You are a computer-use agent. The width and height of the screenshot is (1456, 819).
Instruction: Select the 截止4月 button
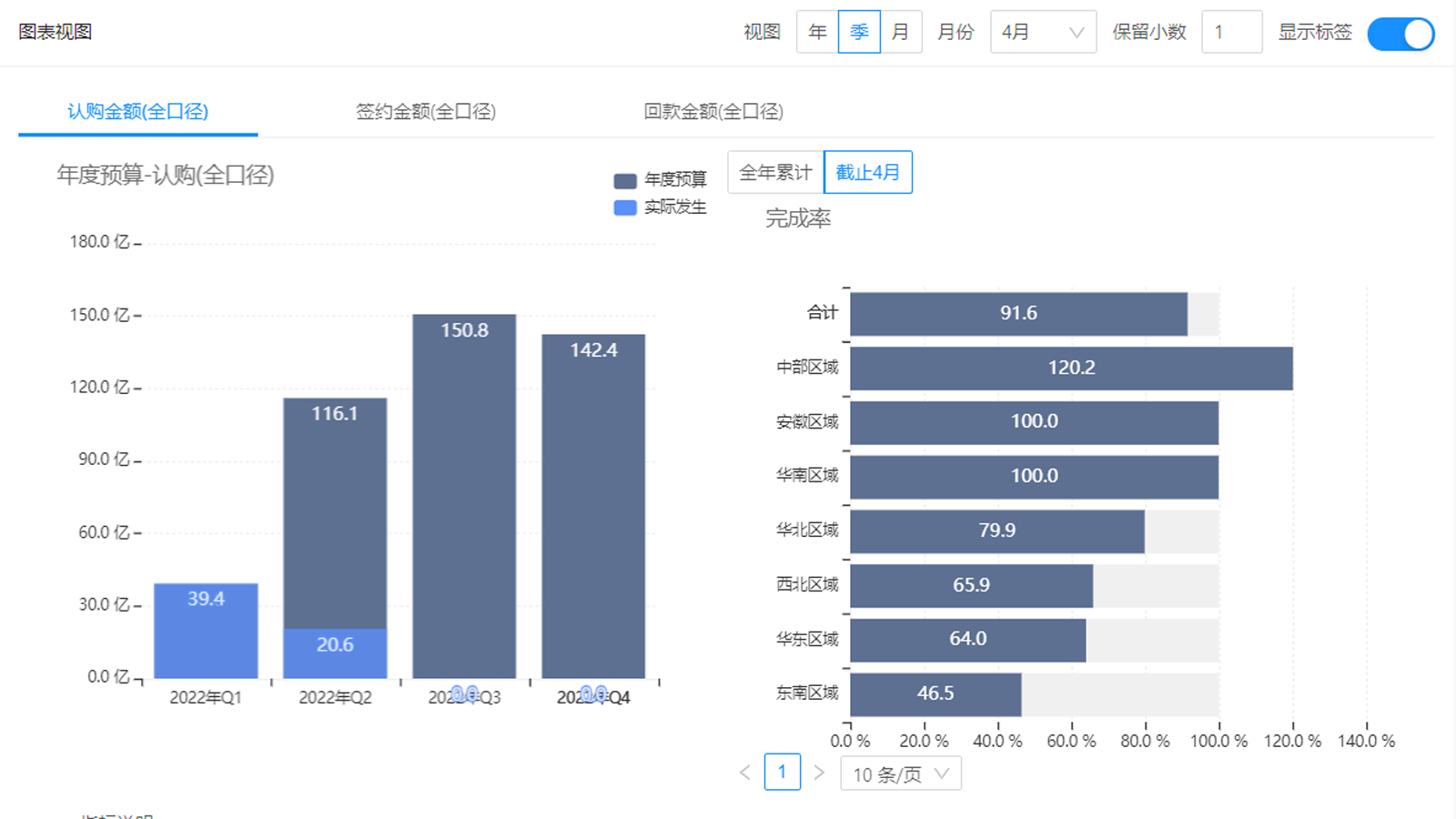(868, 172)
